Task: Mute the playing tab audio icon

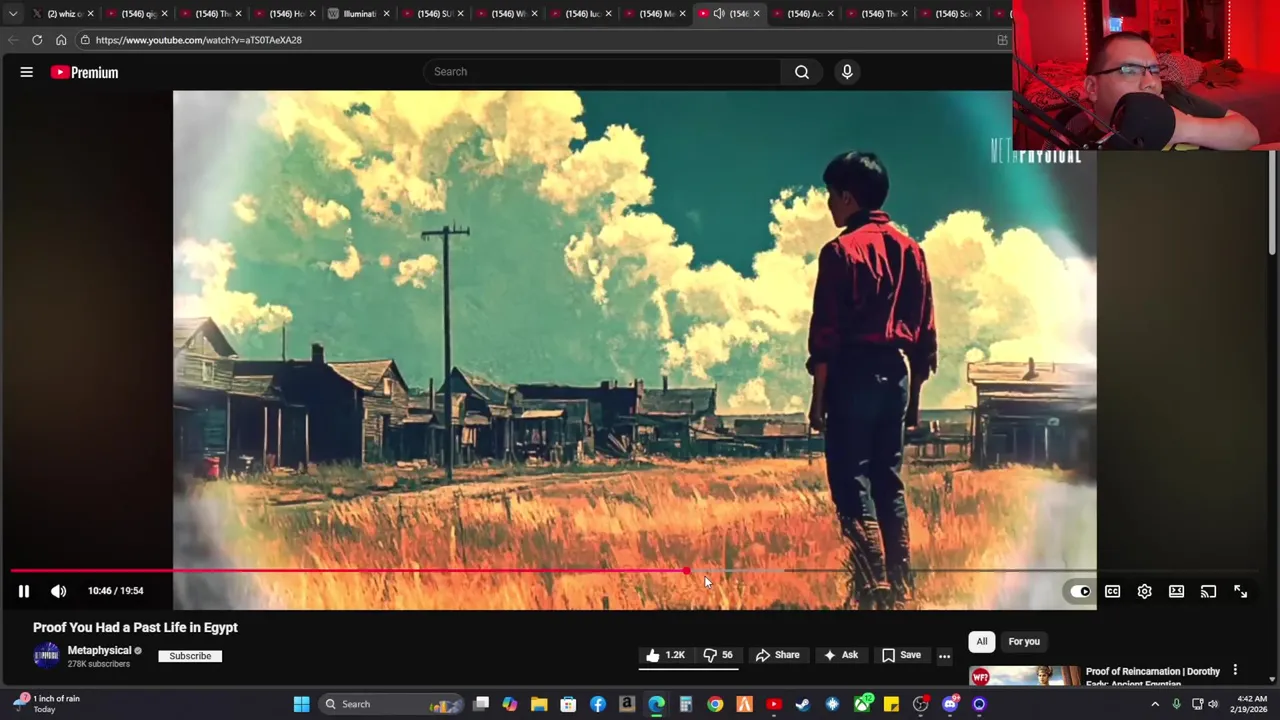Action: (x=718, y=14)
